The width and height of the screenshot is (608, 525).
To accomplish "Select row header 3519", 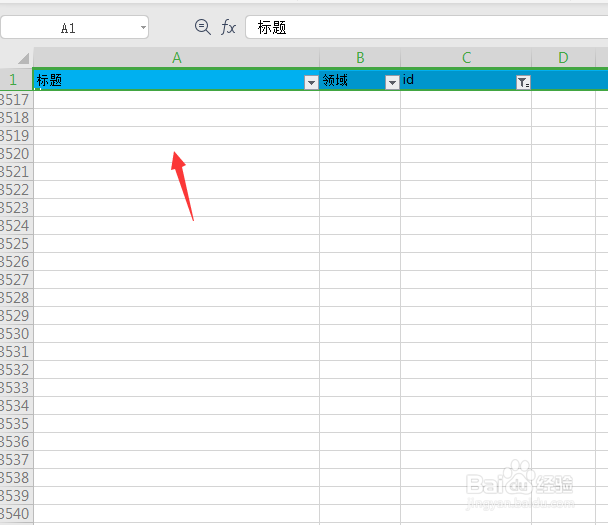I will click(16, 136).
